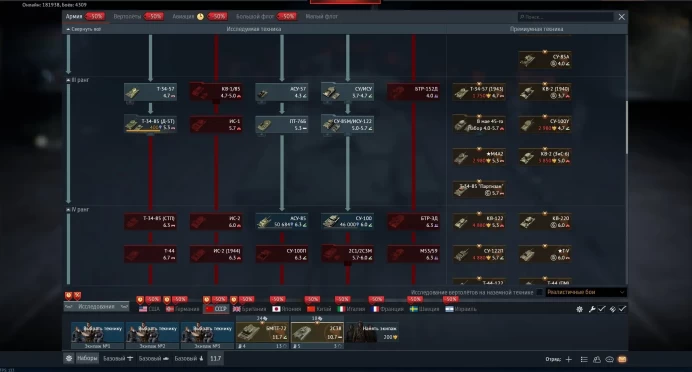Expand the КВ-1/85 vehicle group

pos(216,92)
